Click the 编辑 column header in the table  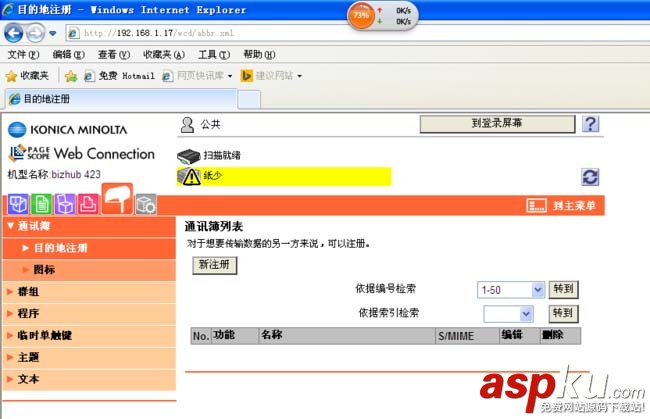(520, 336)
